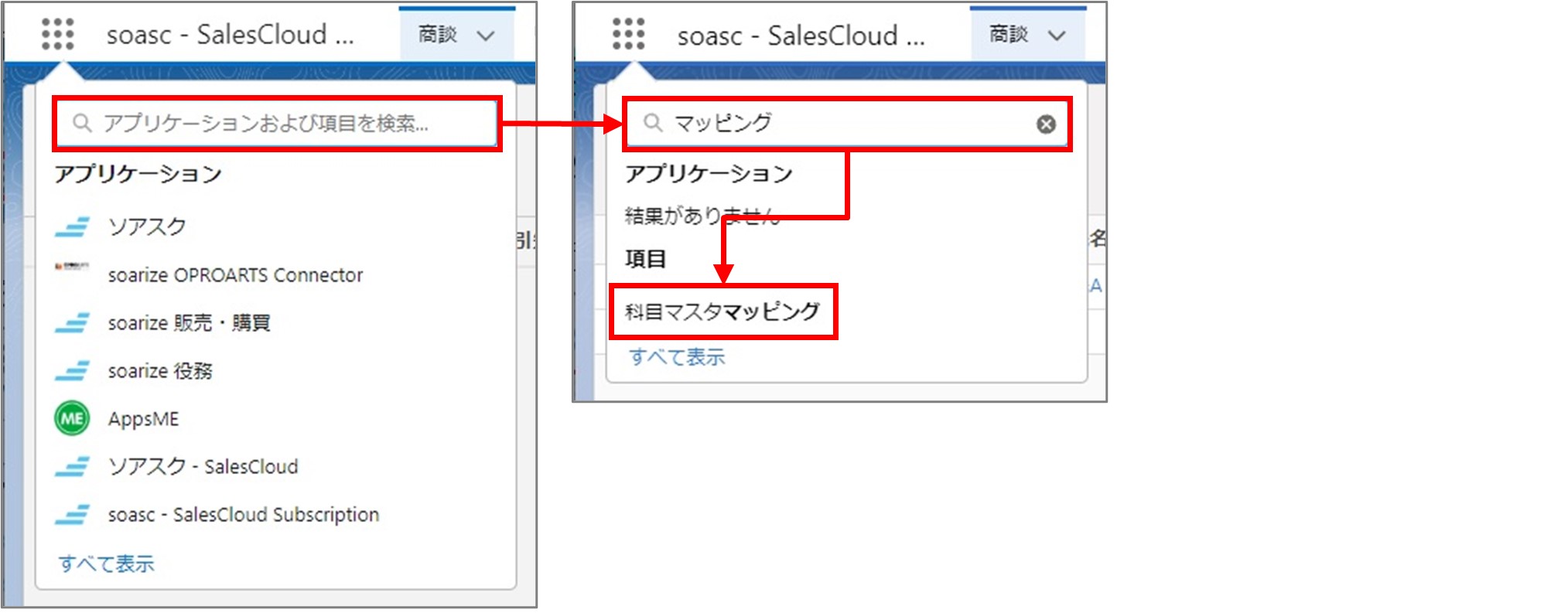Open soarize 販売・購買 app
This screenshot has width=1568, height=613.
point(189,323)
